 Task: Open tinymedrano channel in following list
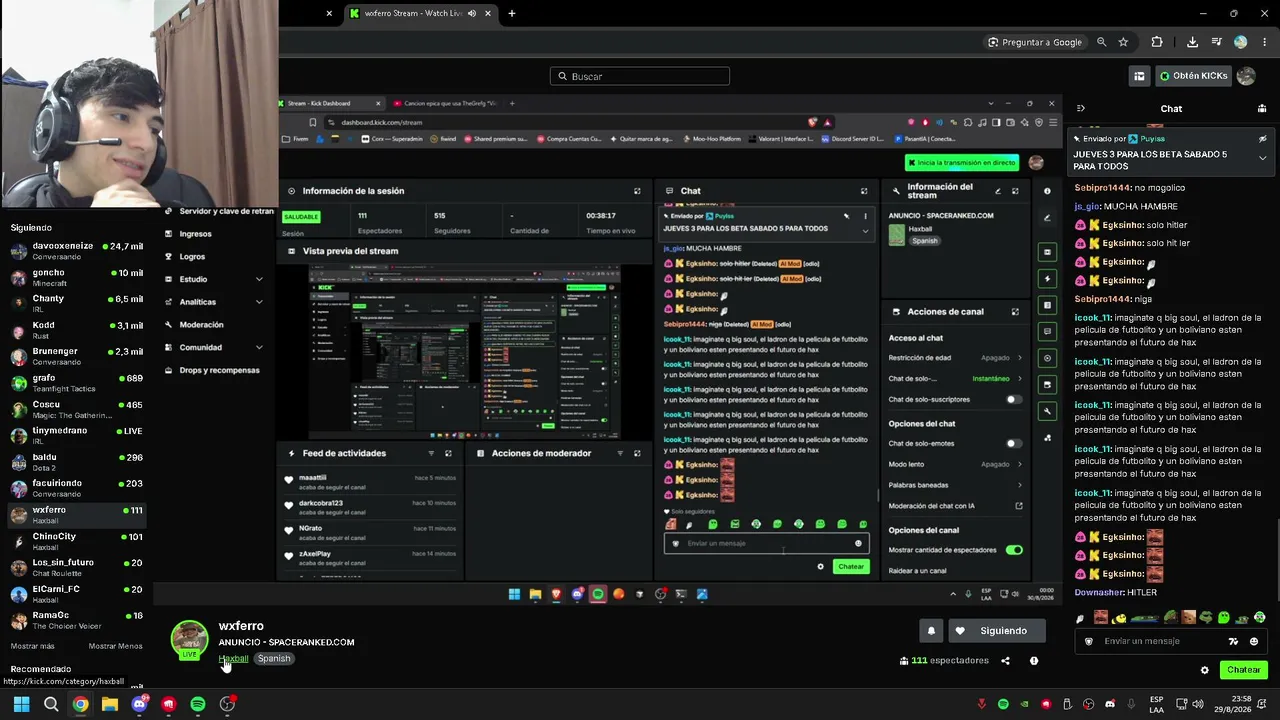click(x=77, y=435)
